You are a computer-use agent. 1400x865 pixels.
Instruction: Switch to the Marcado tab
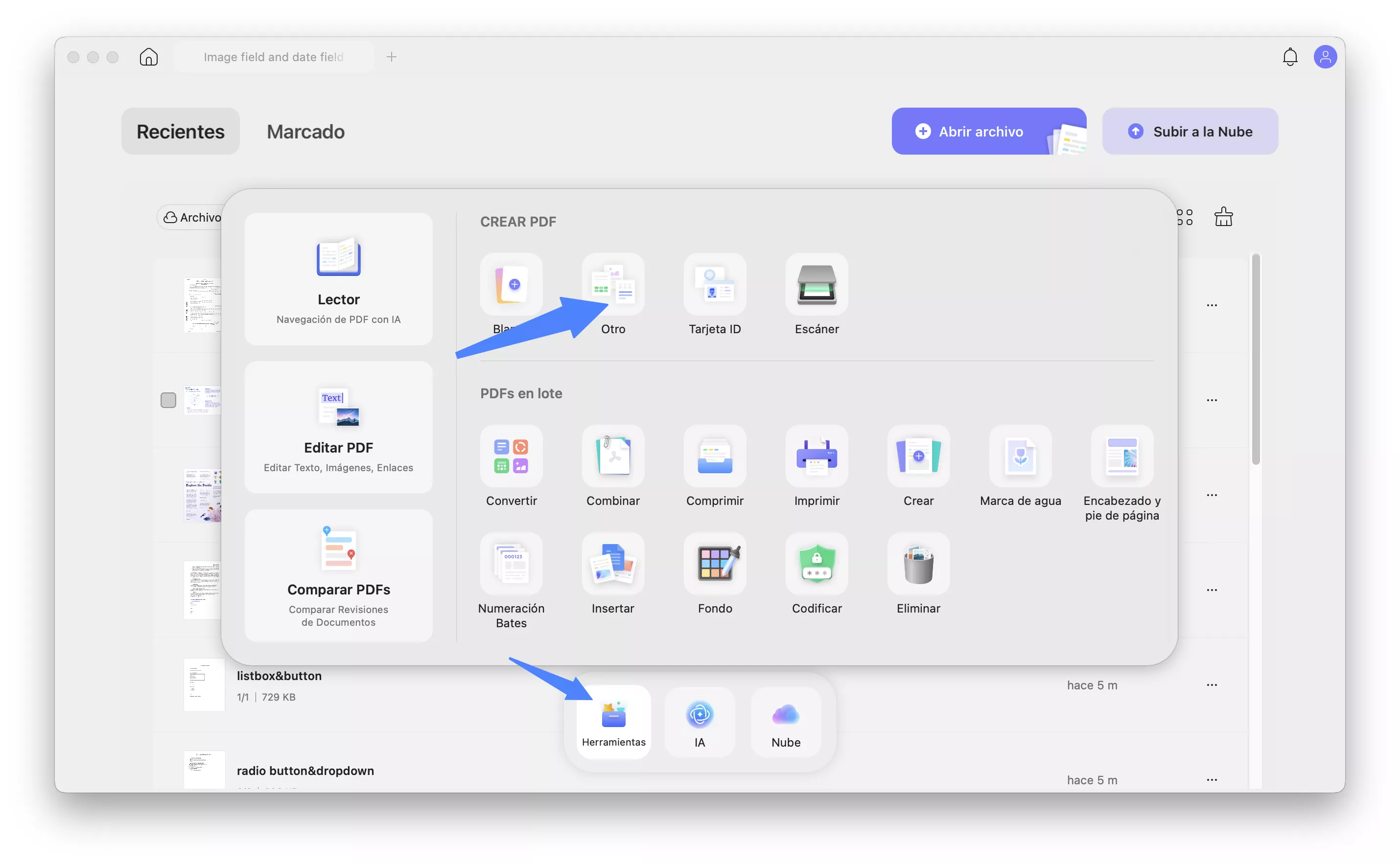[x=305, y=132]
